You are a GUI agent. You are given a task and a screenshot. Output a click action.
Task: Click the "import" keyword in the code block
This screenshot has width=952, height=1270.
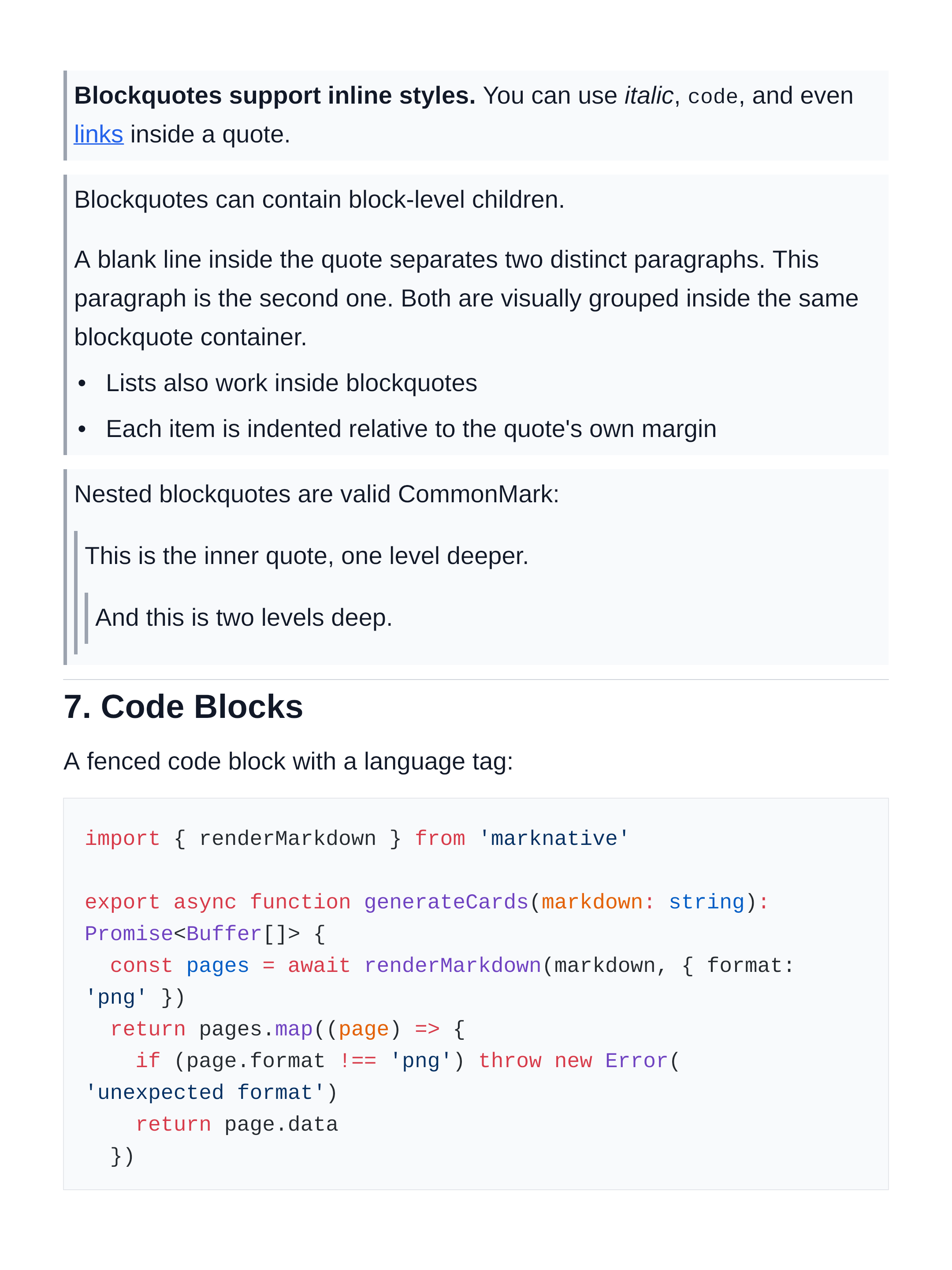(x=122, y=839)
